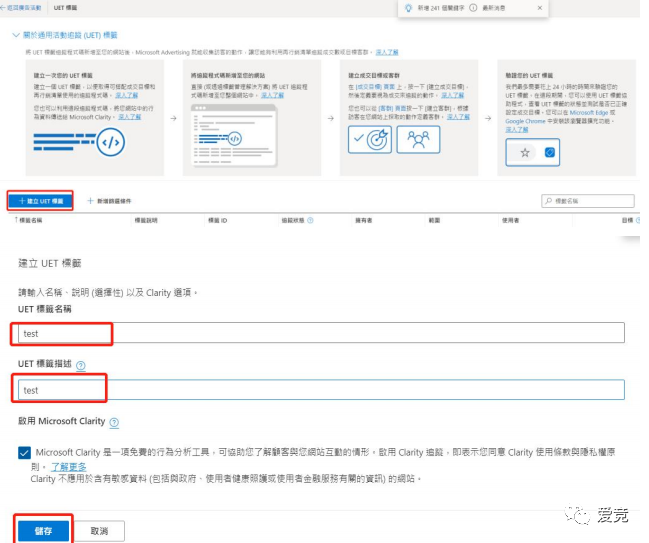Click help icon beside 啟用 Microsoft Clarity
Screen dimensions: 649x543
coord(114,423)
